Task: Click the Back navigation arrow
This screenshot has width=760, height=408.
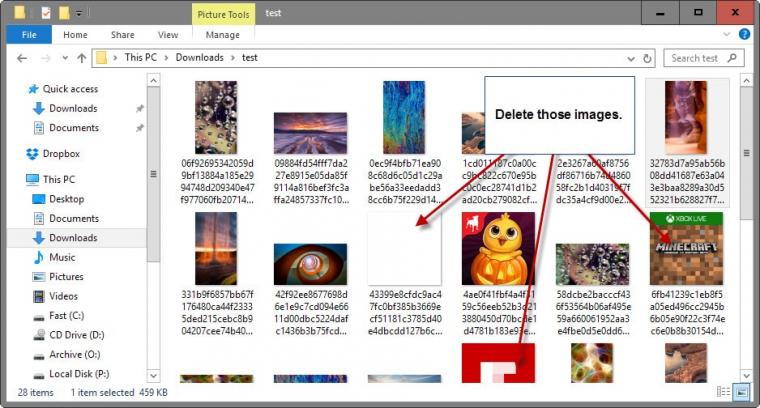Action: [x=22, y=58]
